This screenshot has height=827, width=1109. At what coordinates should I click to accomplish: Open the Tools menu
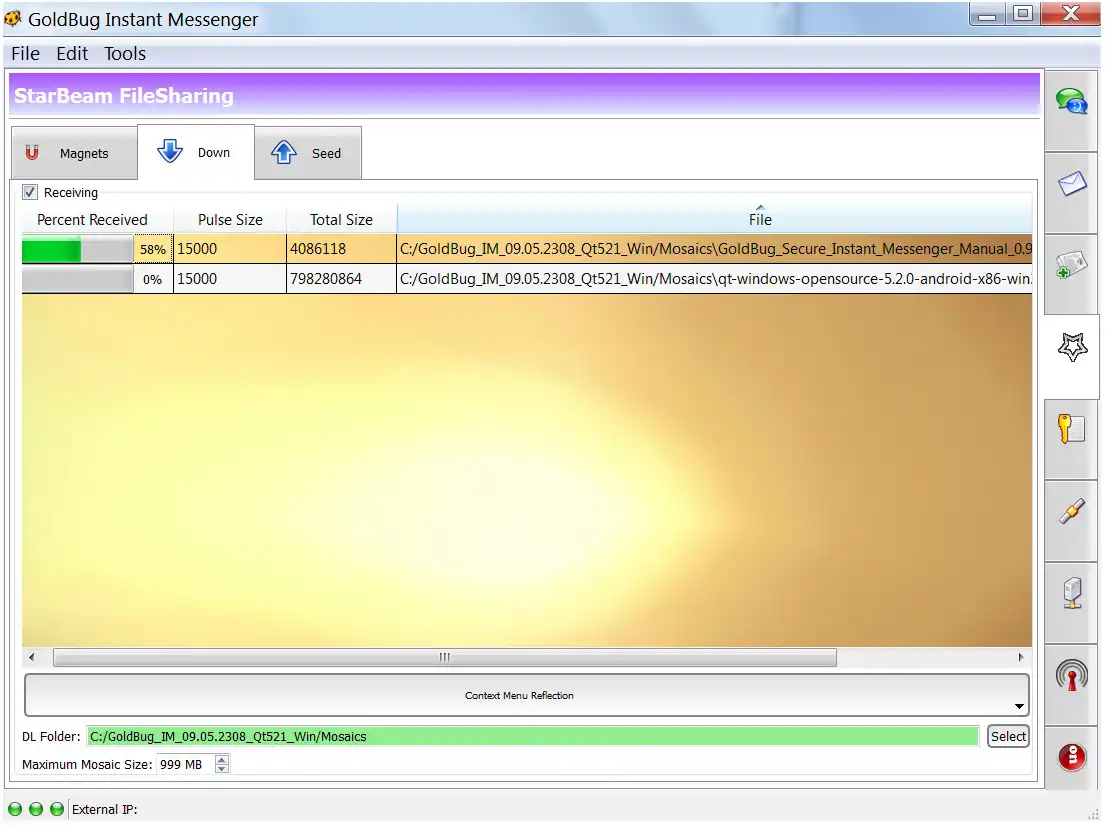tap(125, 54)
